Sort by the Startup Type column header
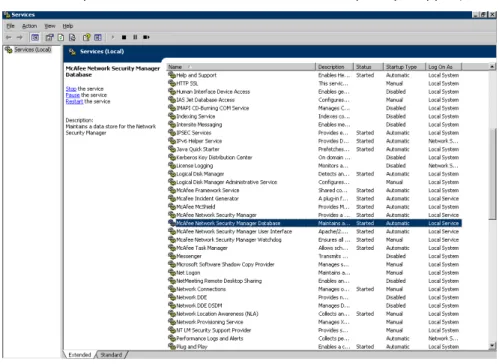Screen dimensions: 499x364 (x=405, y=67)
